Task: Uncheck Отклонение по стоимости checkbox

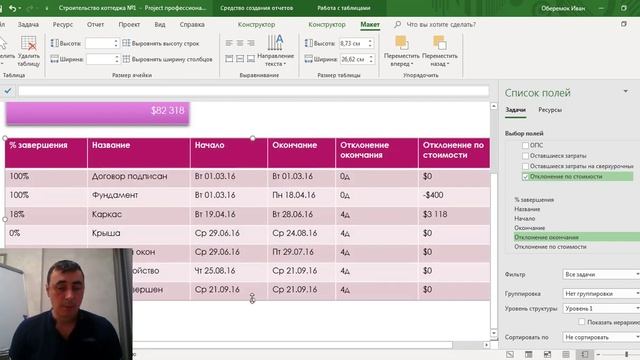Action: [x=525, y=177]
